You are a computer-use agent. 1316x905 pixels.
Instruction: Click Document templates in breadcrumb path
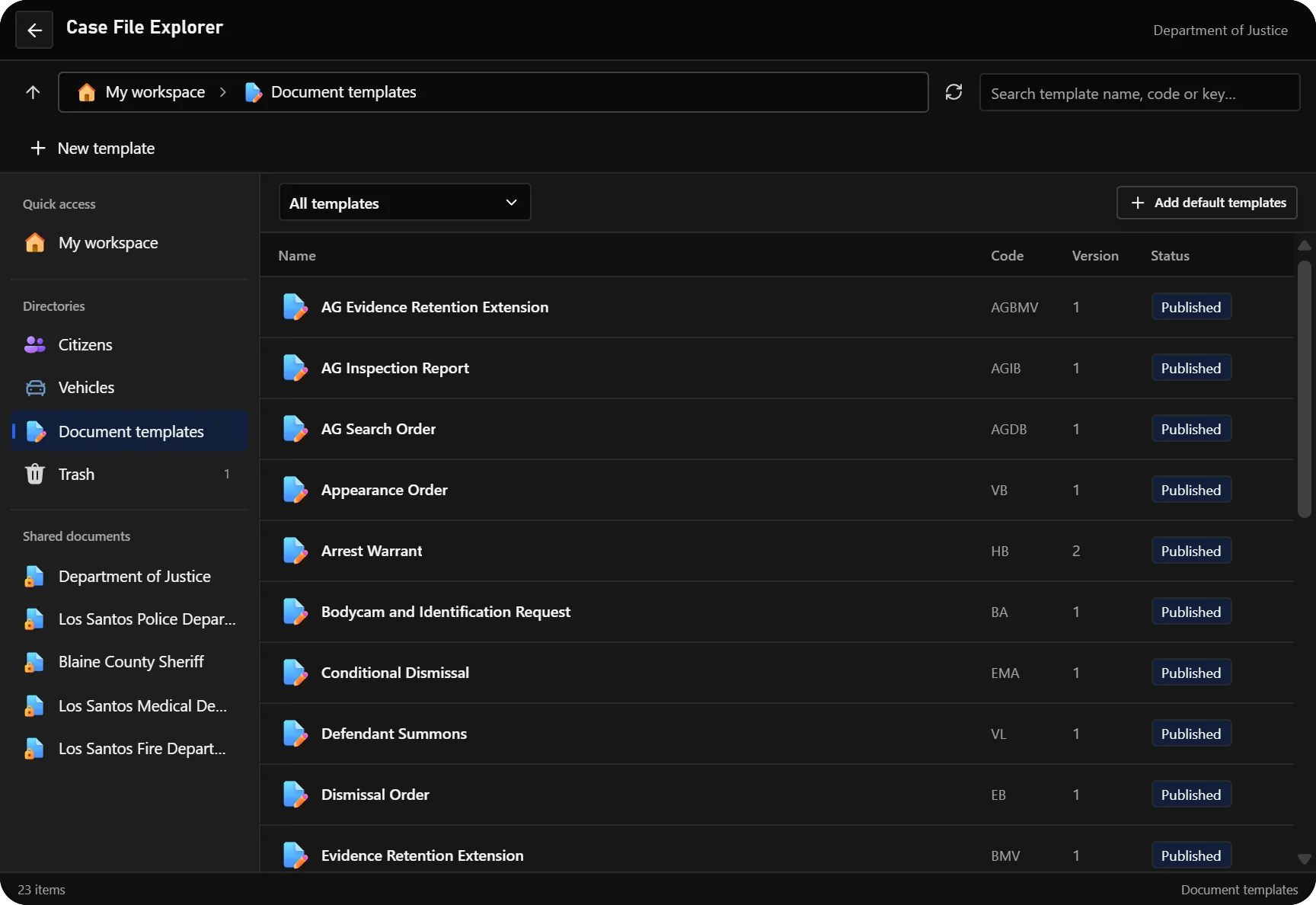click(343, 92)
